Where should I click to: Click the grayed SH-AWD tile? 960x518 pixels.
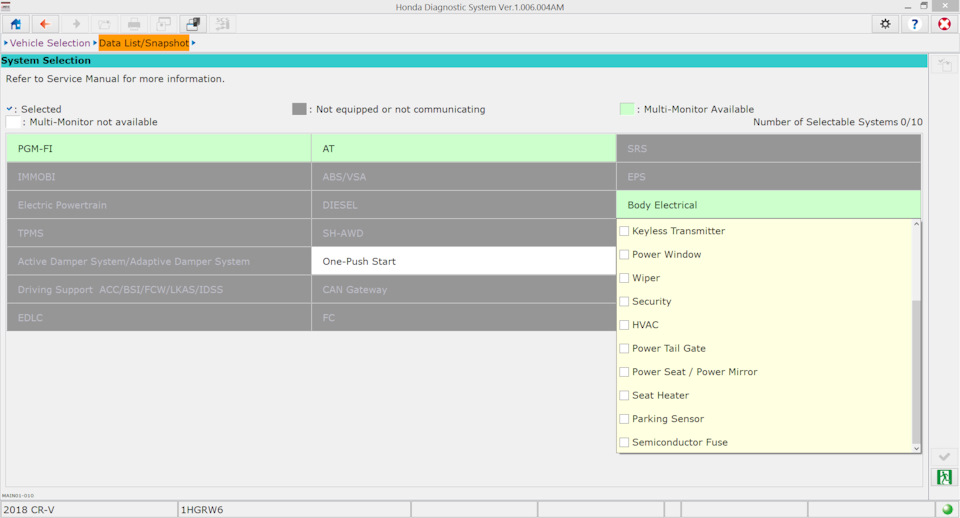point(463,233)
